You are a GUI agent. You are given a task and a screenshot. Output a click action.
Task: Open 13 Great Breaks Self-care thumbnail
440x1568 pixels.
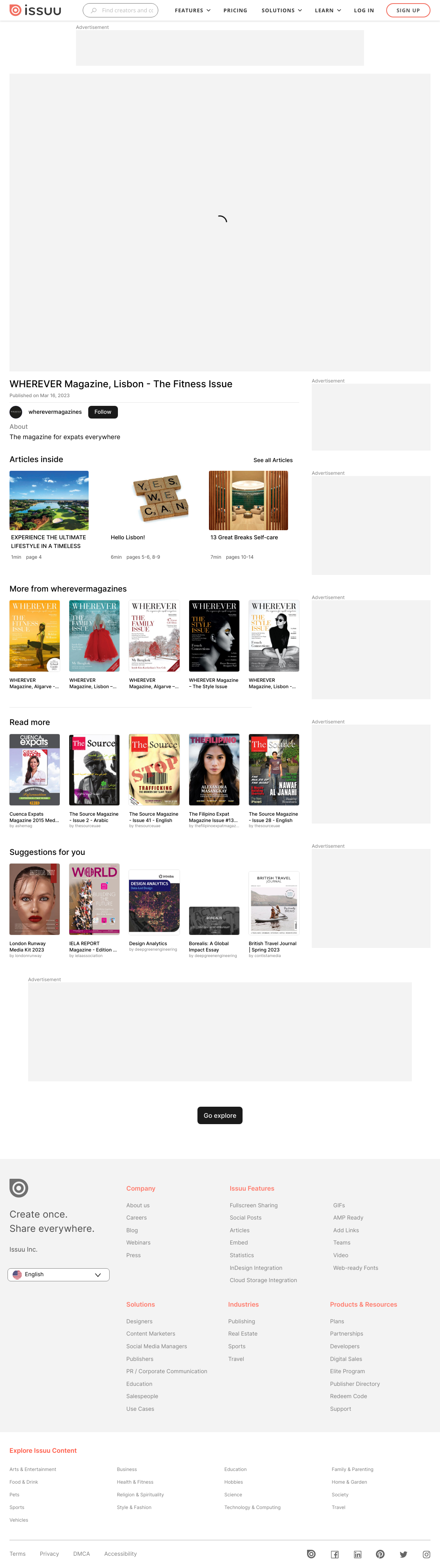pos(248,500)
